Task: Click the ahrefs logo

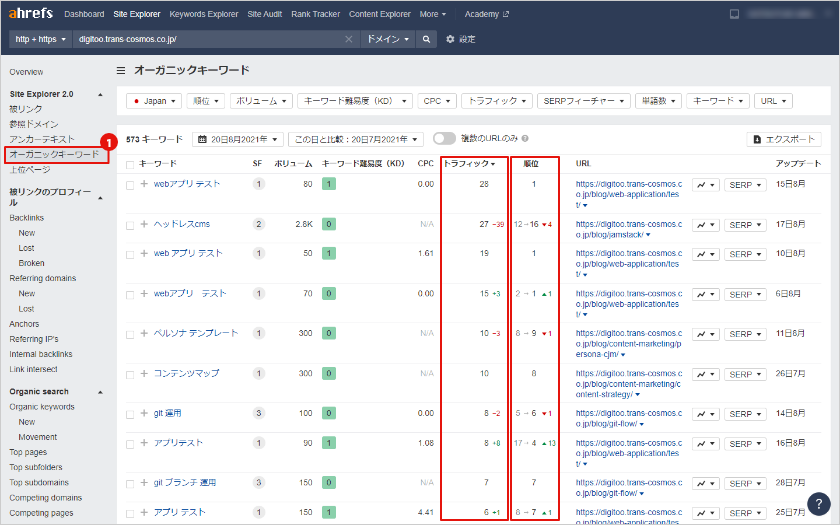Action: [x=31, y=13]
